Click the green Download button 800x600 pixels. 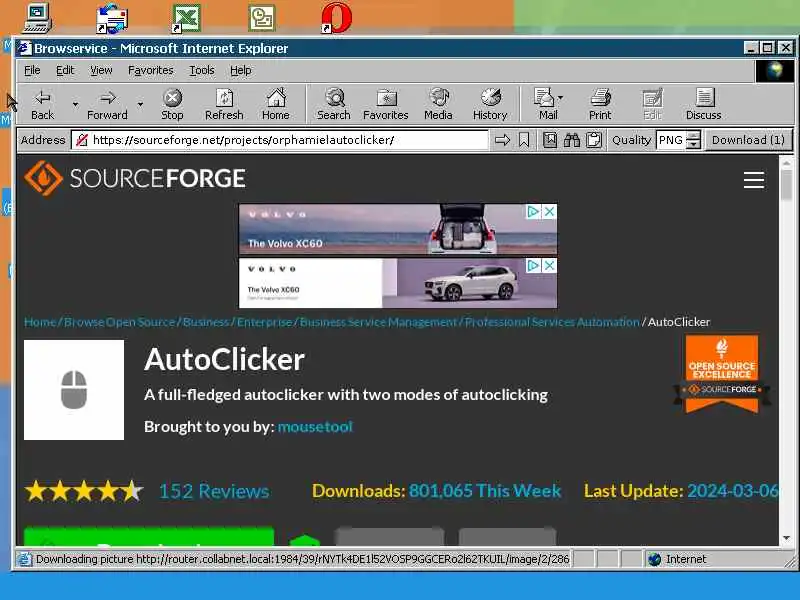[x=148, y=536]
